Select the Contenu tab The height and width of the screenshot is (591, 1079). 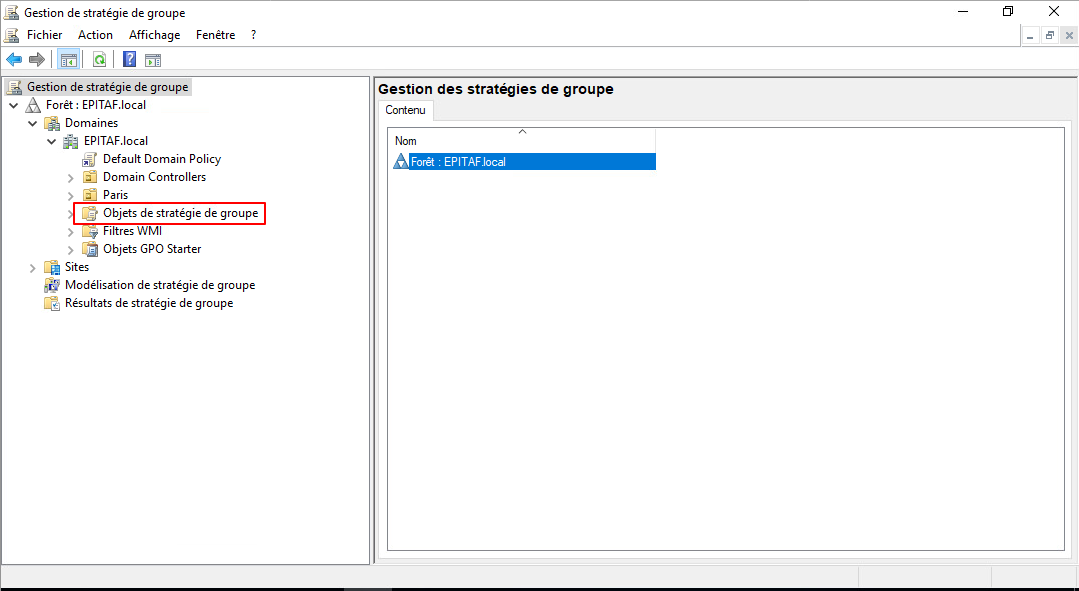(x=405, y=110)
